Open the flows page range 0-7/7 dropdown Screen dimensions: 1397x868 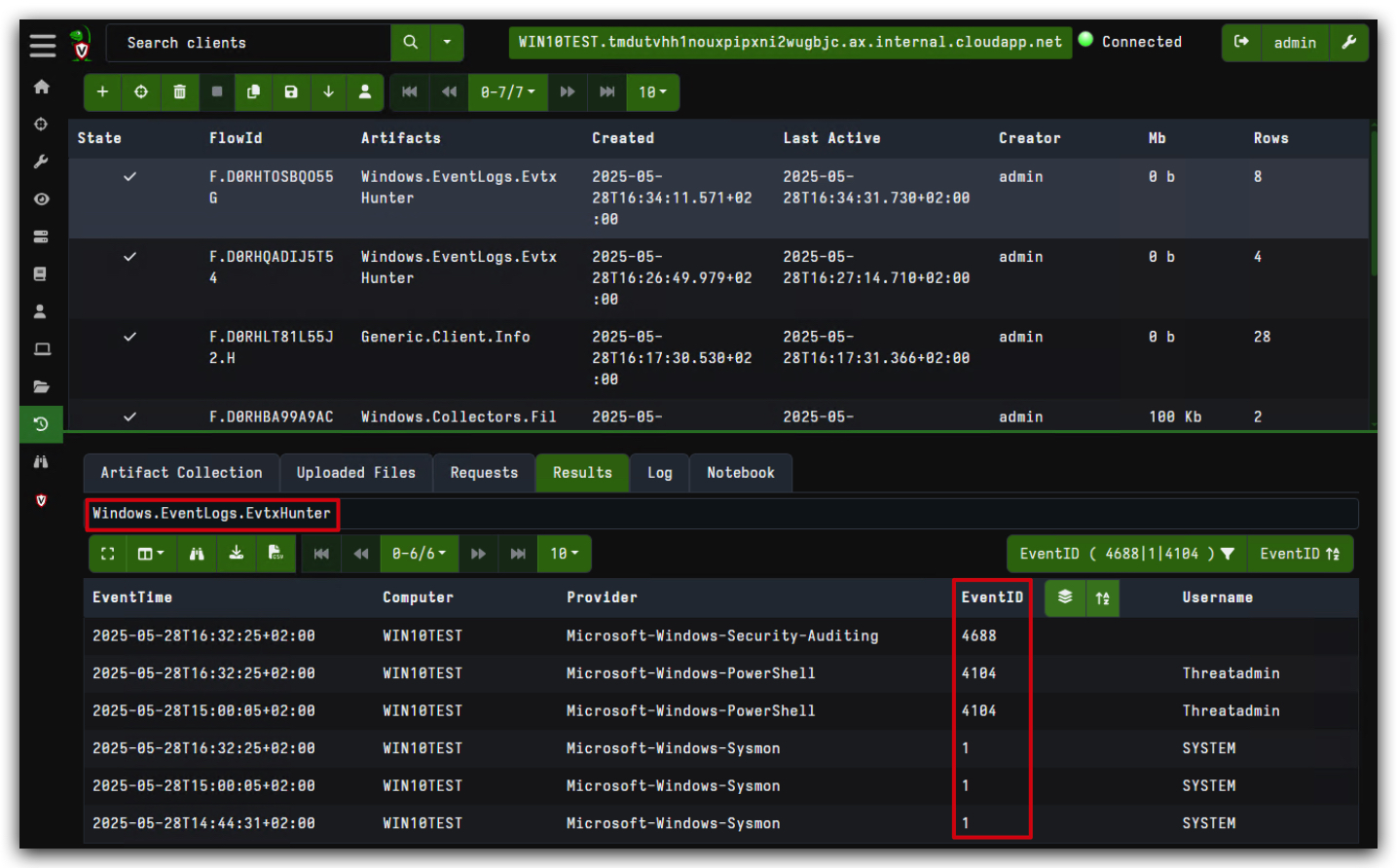coord(508,91)
